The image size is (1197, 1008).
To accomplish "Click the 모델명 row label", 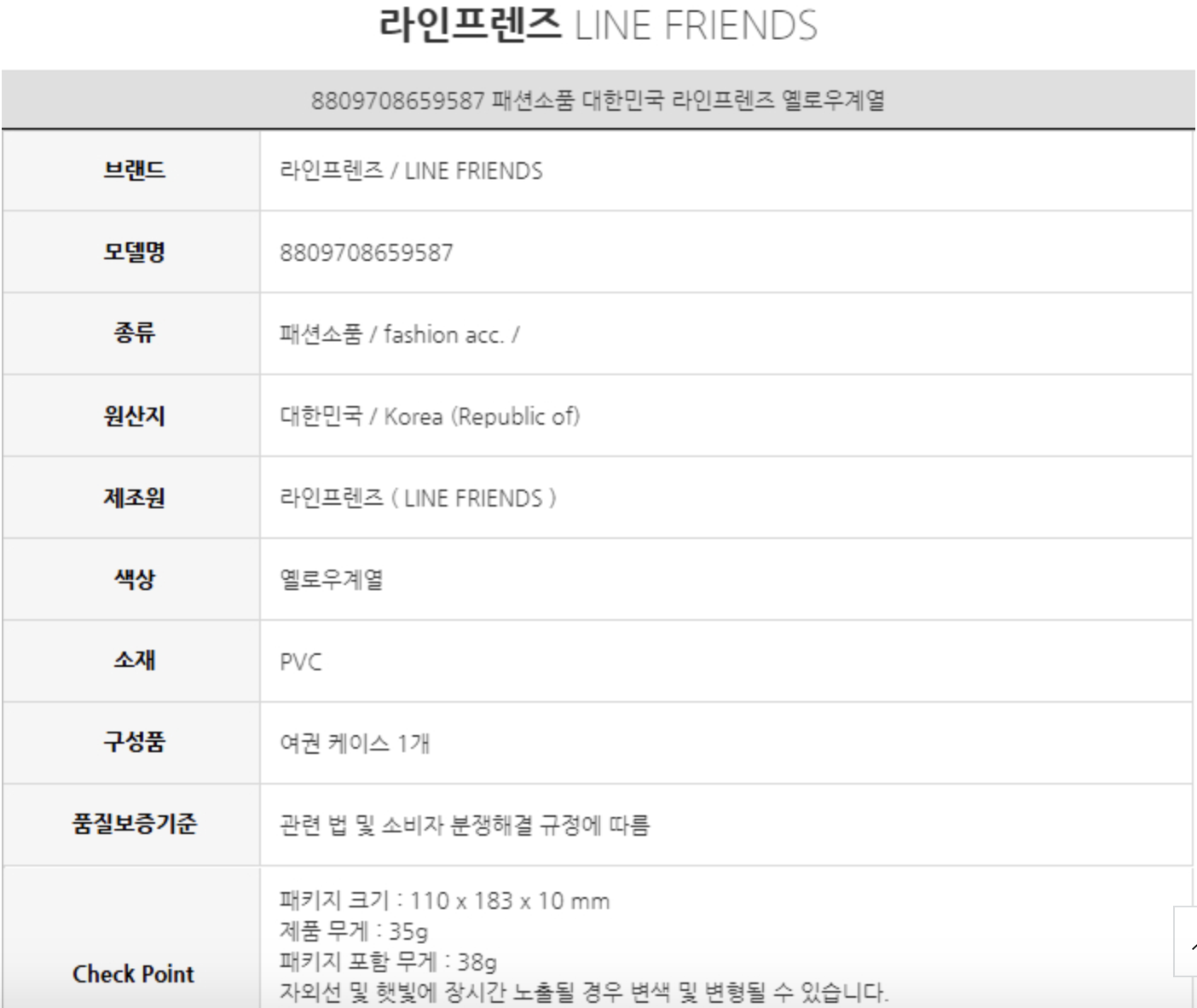I will pos(134,252).
